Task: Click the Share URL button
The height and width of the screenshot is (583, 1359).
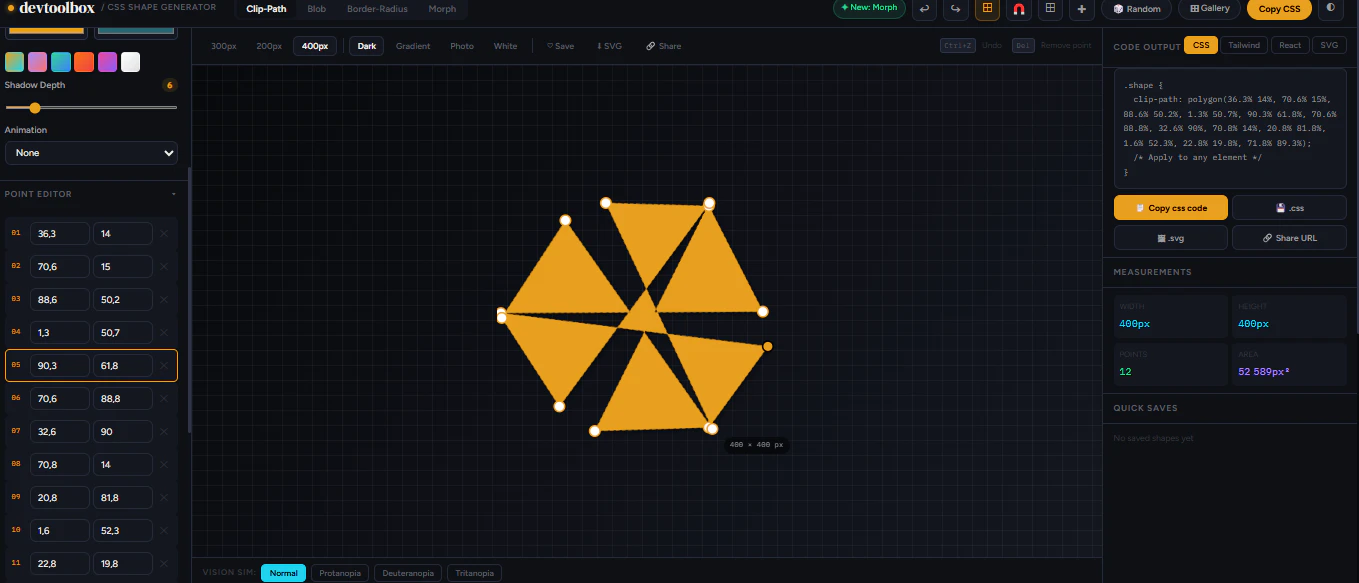Action: (1289, 238)
